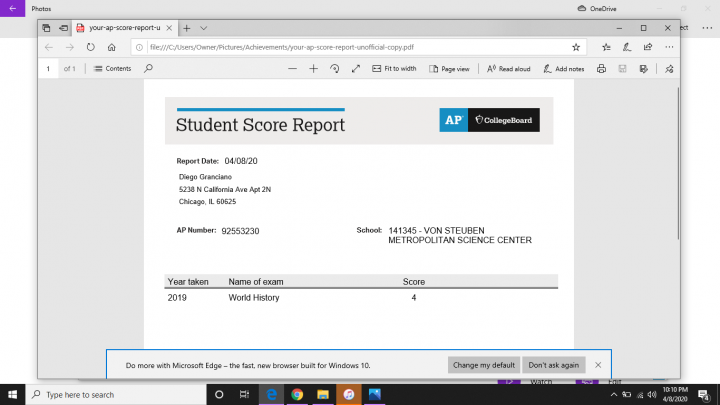The image size is (720, 405).
Task: Print the PDF document
Action: [601, 69]
